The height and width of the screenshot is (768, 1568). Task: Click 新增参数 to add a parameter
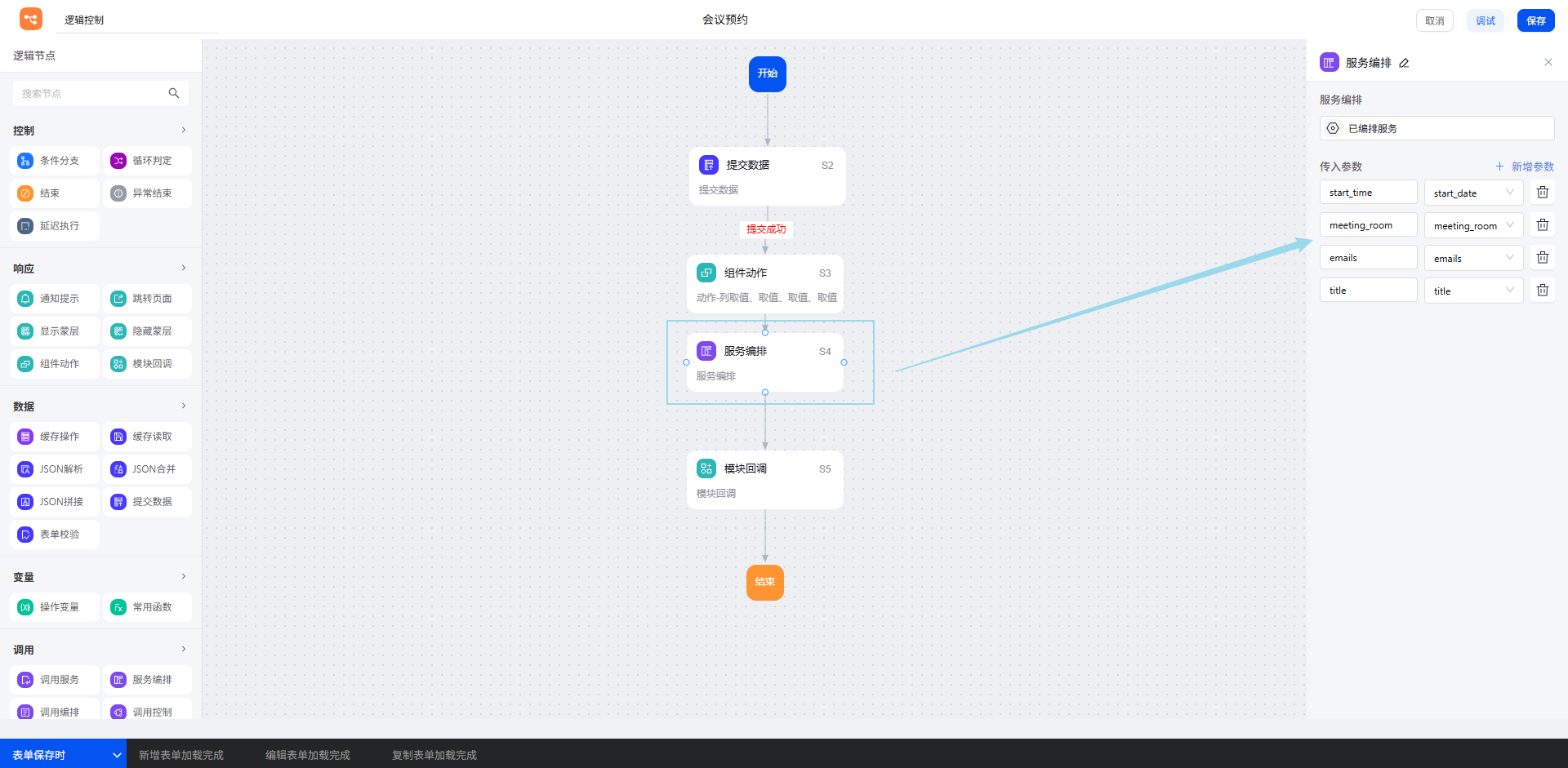pyautogui.click(x=1525, y=166)
